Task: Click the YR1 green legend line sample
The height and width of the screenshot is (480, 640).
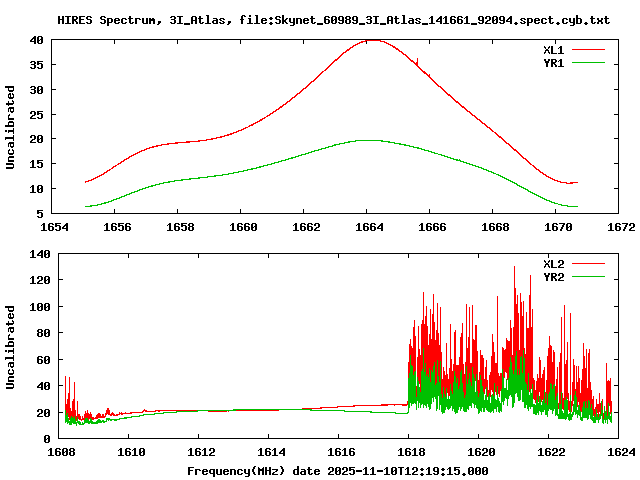Action: click(590, 62)
